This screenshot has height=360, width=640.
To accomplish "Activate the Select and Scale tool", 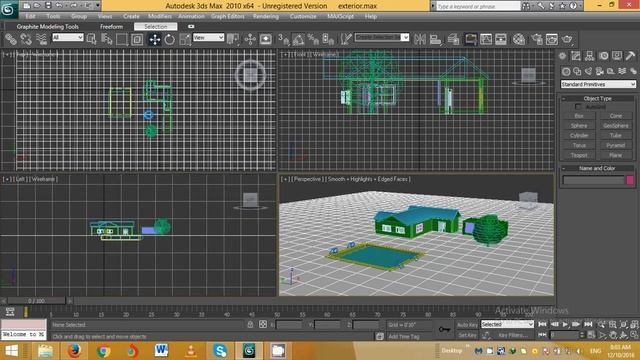I will click(185, 39).
